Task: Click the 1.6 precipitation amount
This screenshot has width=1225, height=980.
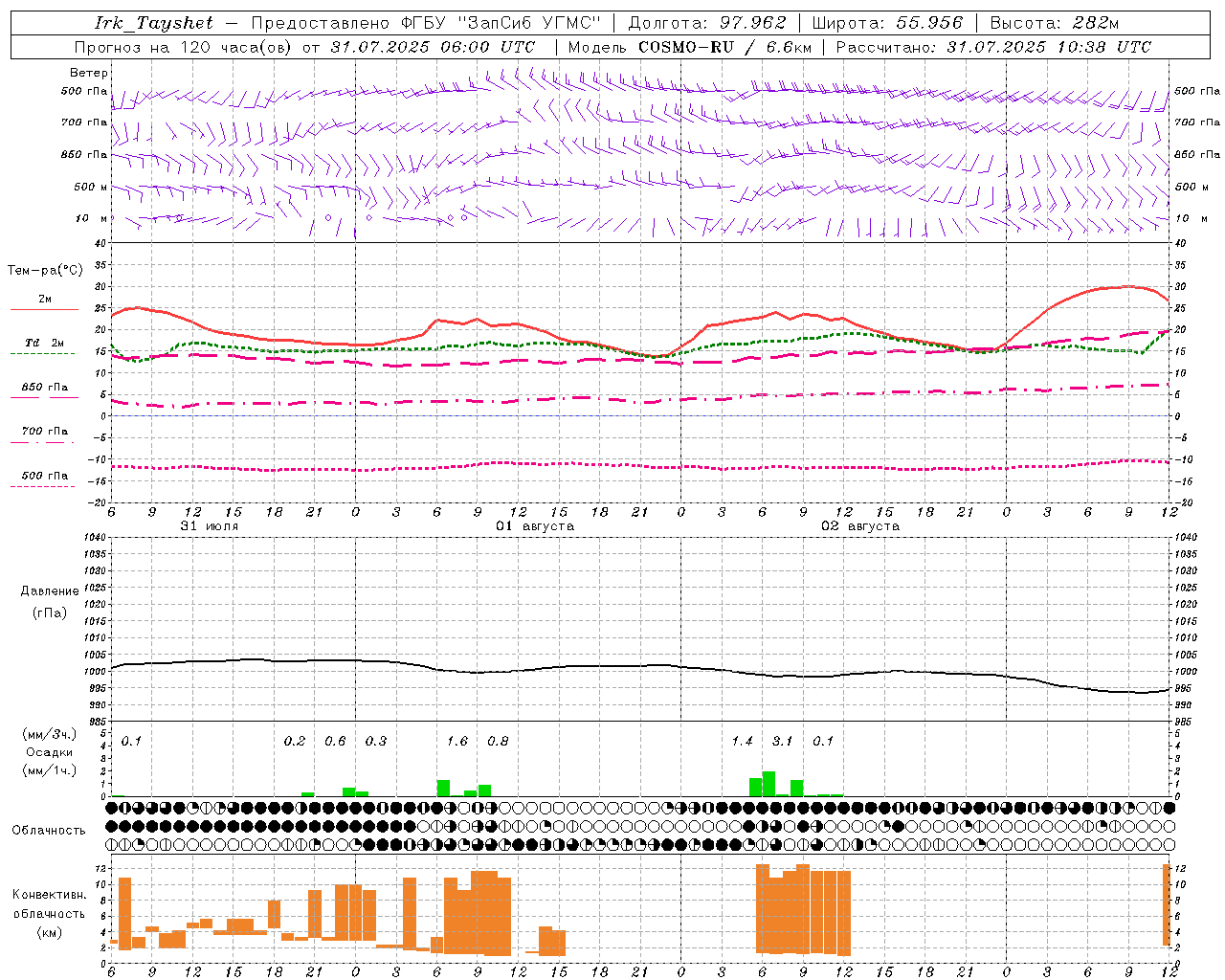Action: [x=457, y=741]
